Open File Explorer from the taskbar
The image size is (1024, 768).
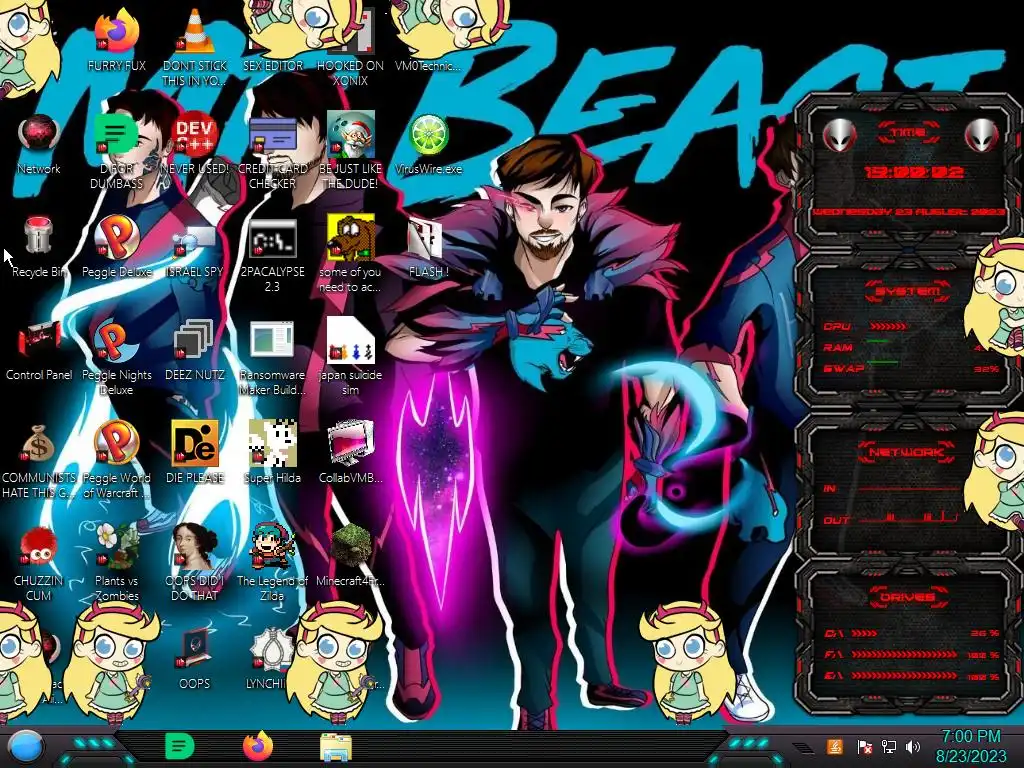(x=336, y=748)
